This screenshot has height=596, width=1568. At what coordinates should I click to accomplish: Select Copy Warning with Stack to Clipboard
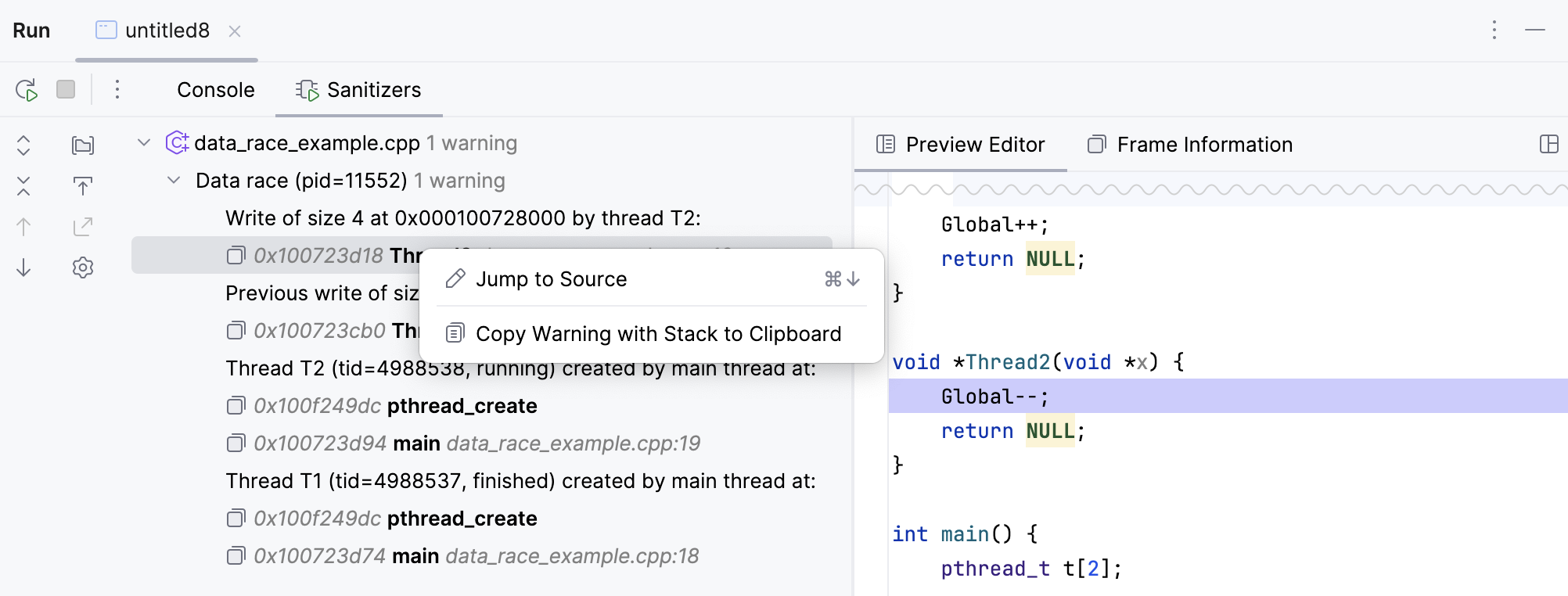pyautogui.click(x=658, y=334)
